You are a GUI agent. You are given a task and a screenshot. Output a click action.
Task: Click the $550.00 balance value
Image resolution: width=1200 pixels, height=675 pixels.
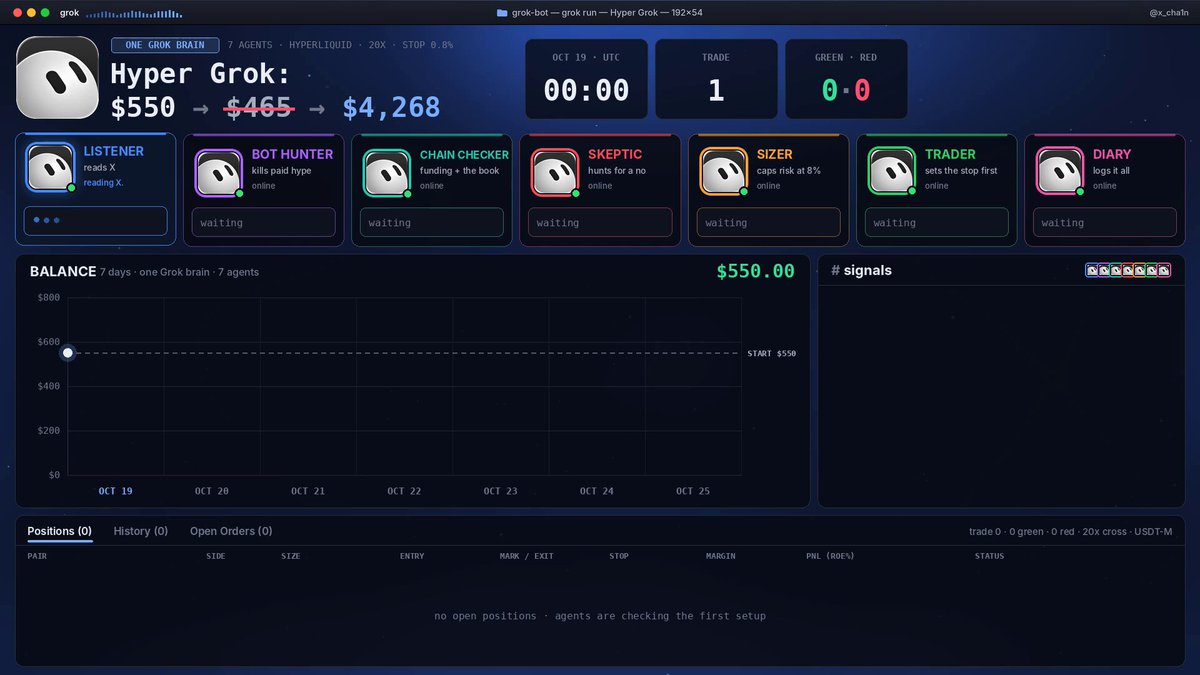tap(756, 271)
